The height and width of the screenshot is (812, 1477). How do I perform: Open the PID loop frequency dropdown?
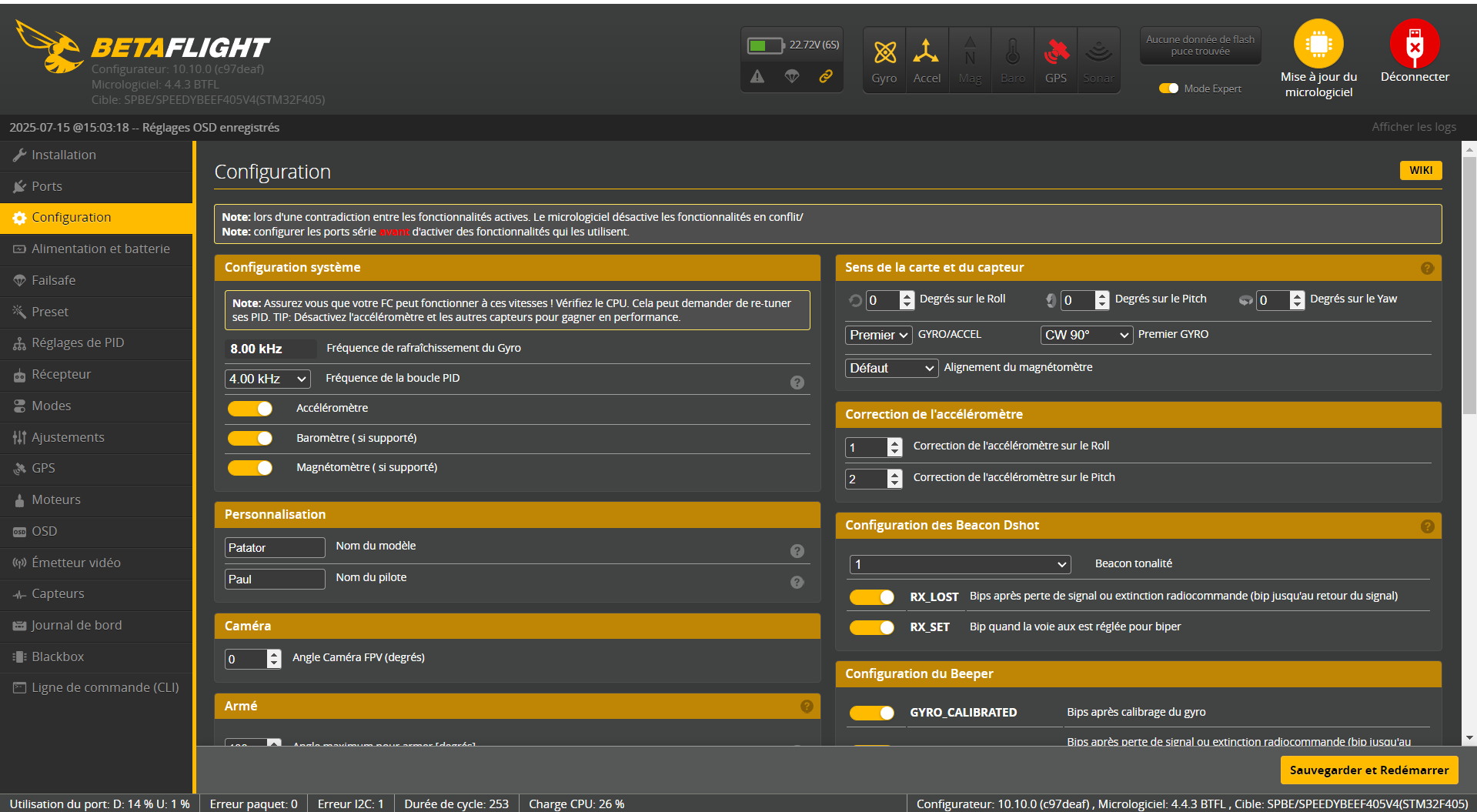[x=267, y=379]
